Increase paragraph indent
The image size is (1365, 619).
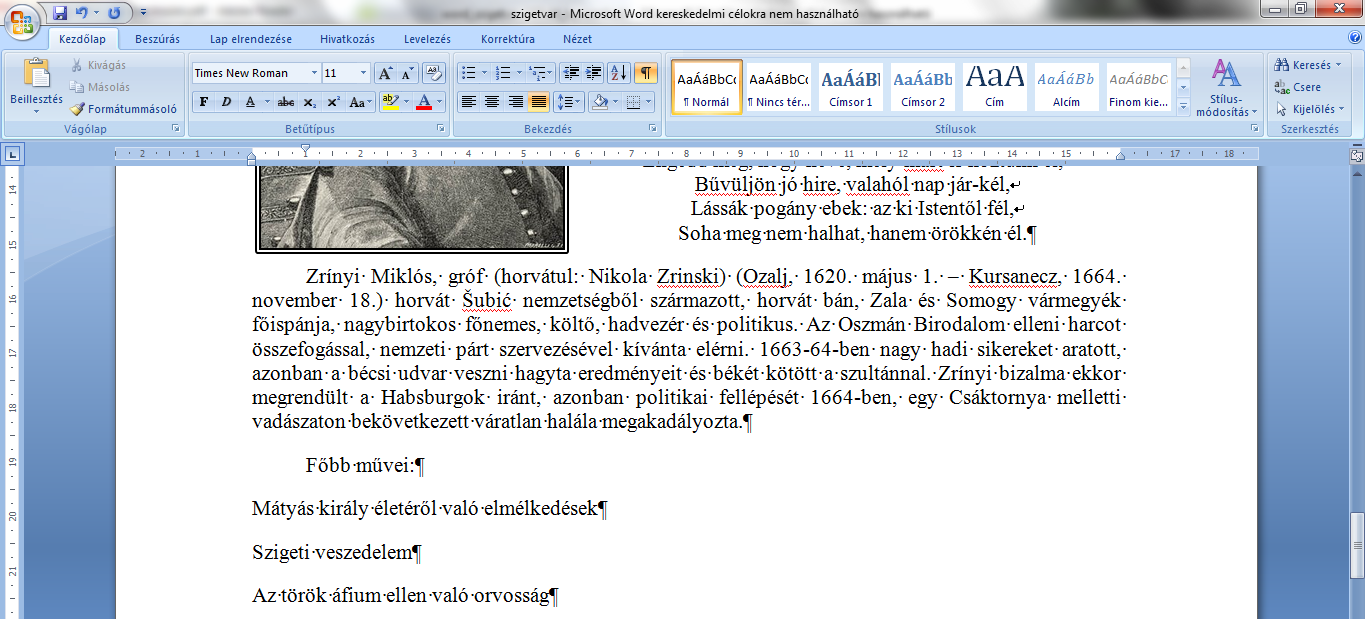click(594, 73)
